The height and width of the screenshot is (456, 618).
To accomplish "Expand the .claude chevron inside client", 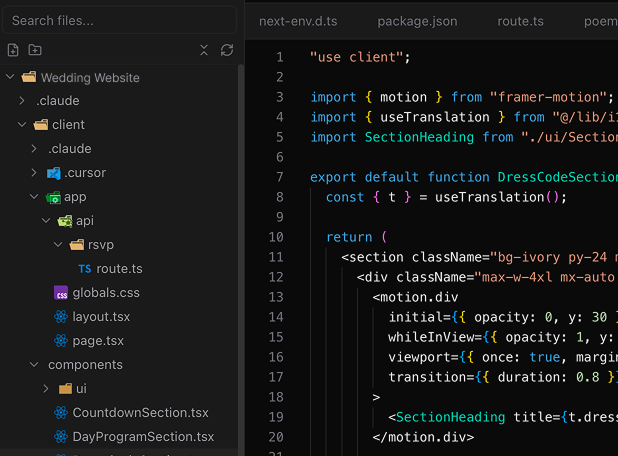I will click(x=34, y=149).
